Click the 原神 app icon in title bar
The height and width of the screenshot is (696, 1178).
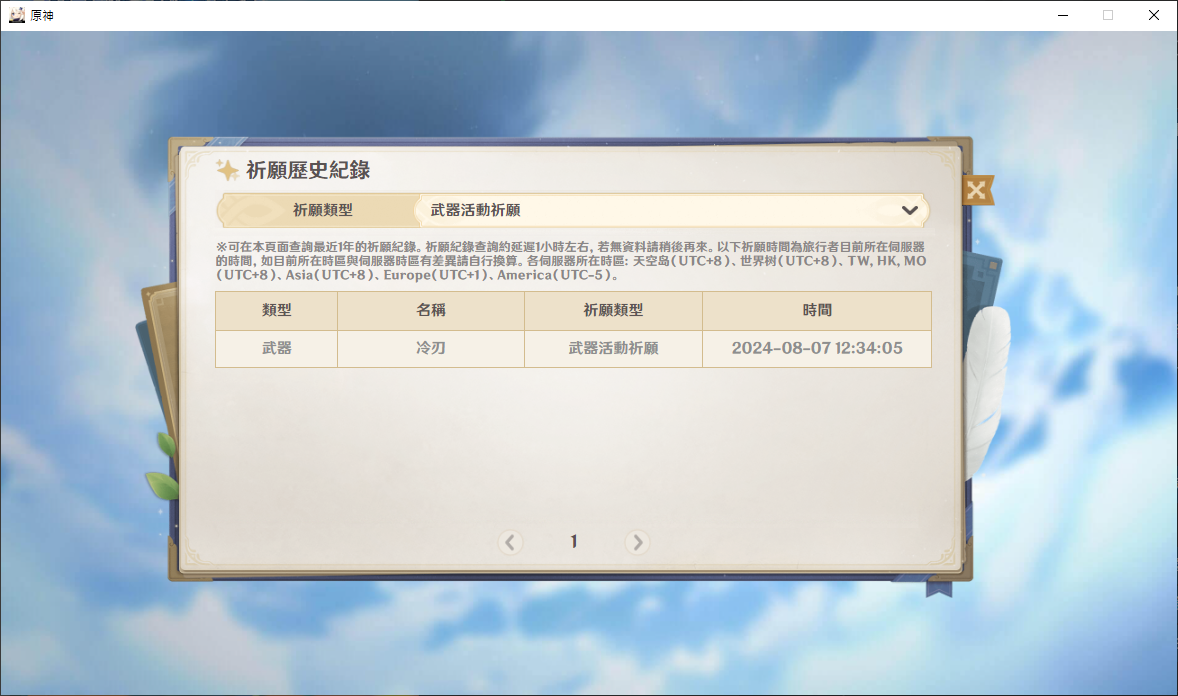[x=17, y=15]
